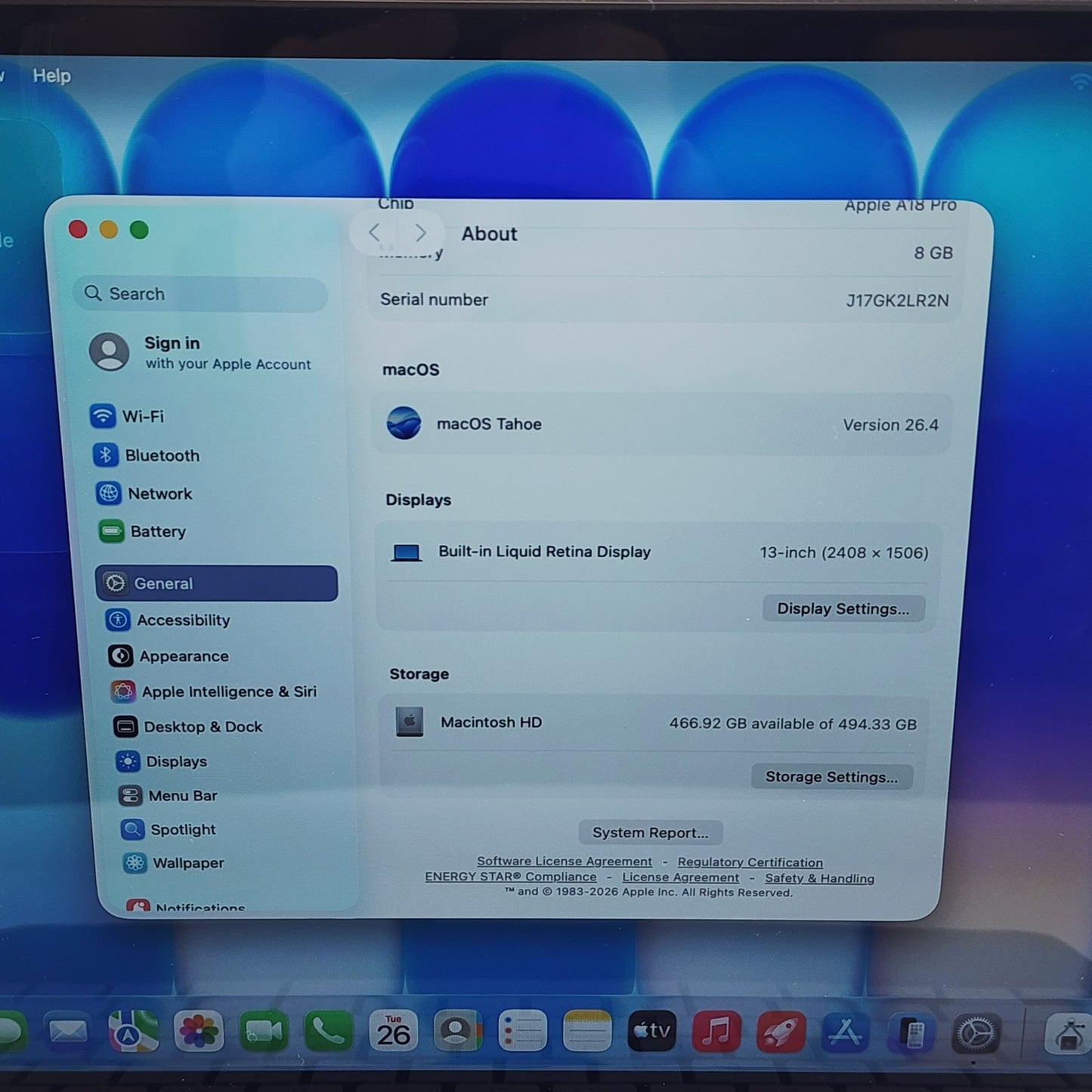Open Battery settings in the sidebar

tap(142, 531)
